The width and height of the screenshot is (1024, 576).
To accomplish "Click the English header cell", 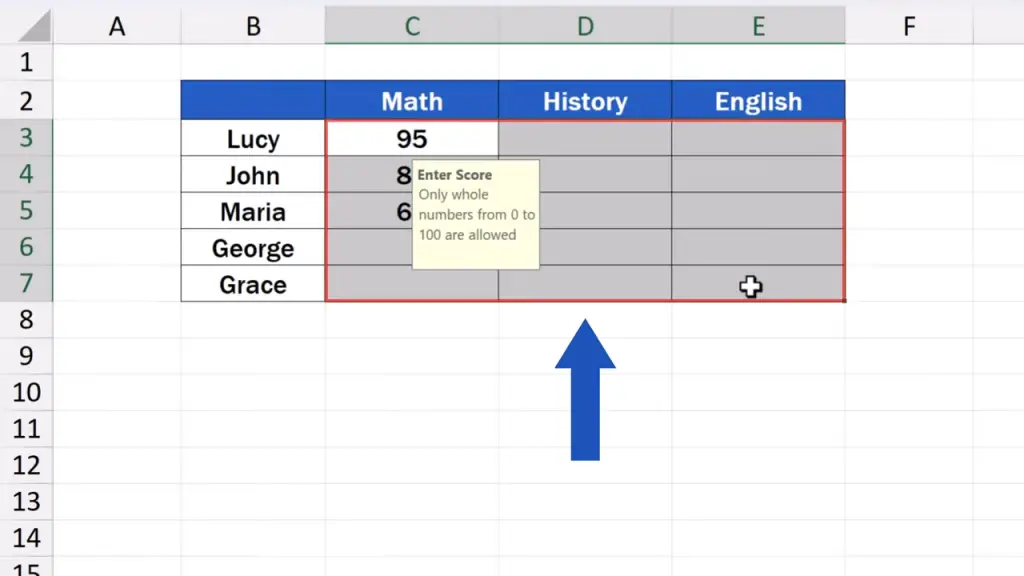I will [758, 101].
